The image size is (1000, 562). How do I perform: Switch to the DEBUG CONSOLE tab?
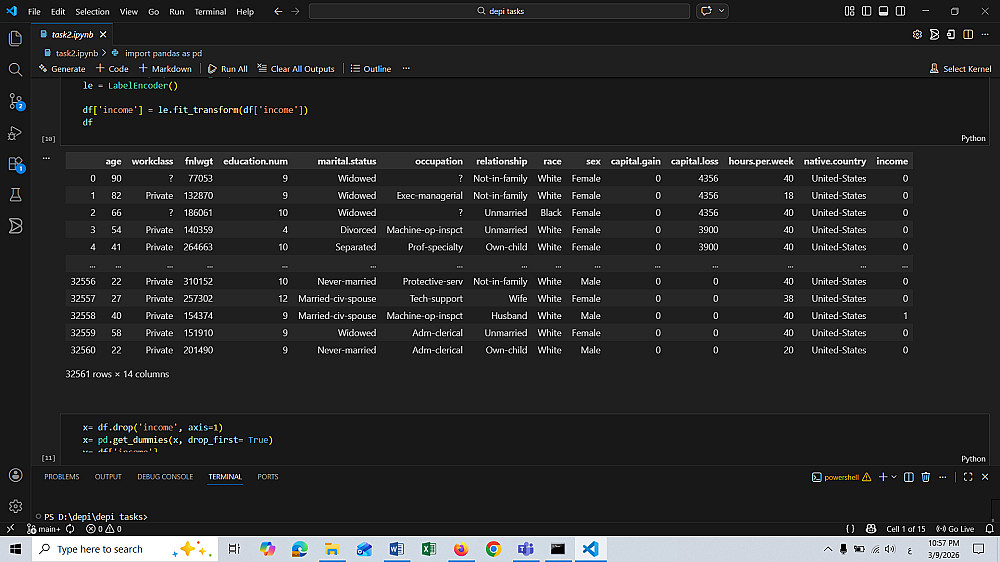click(x=165, y=477)
